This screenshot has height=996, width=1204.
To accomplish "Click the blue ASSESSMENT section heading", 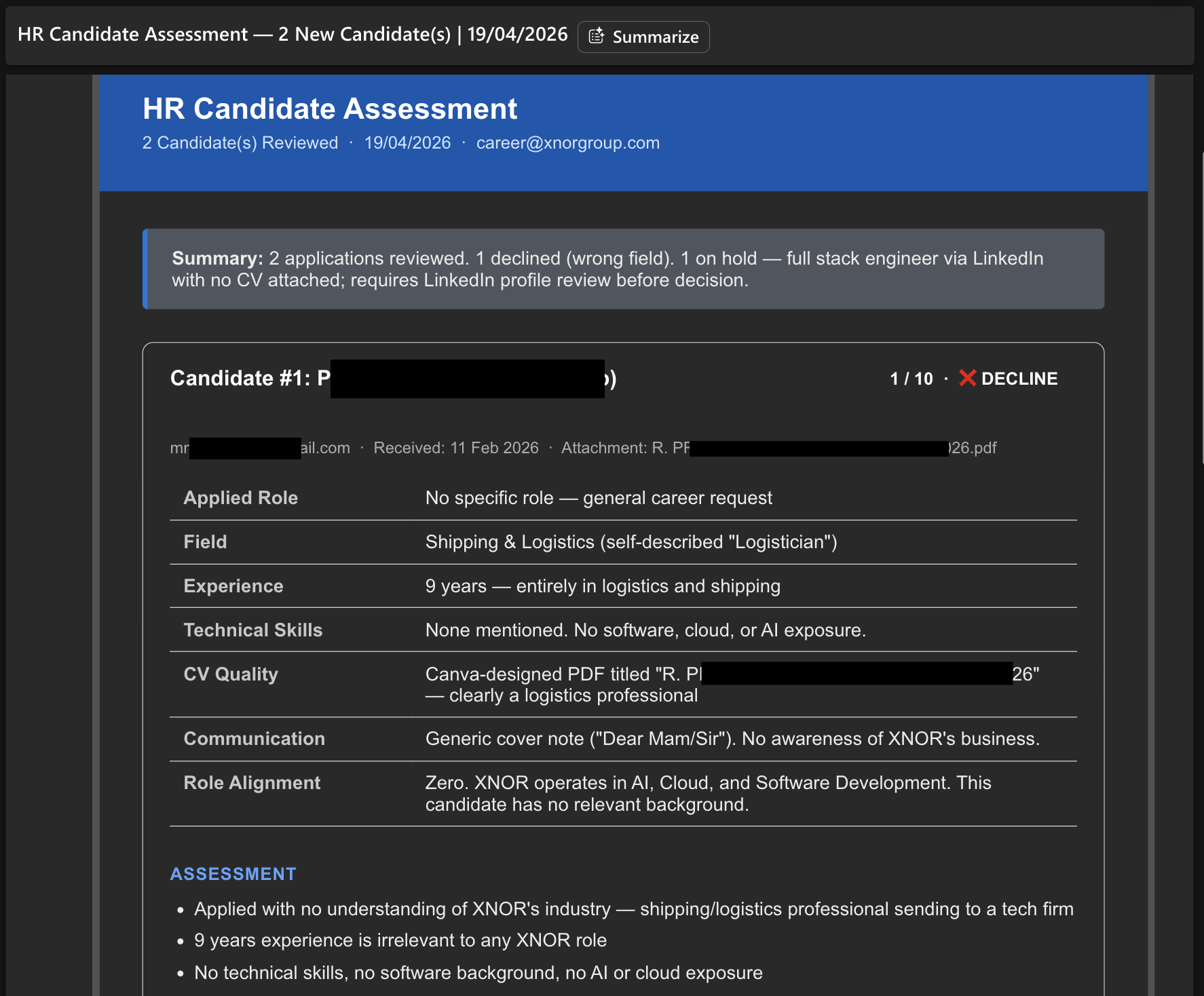I will coord(233,874).
